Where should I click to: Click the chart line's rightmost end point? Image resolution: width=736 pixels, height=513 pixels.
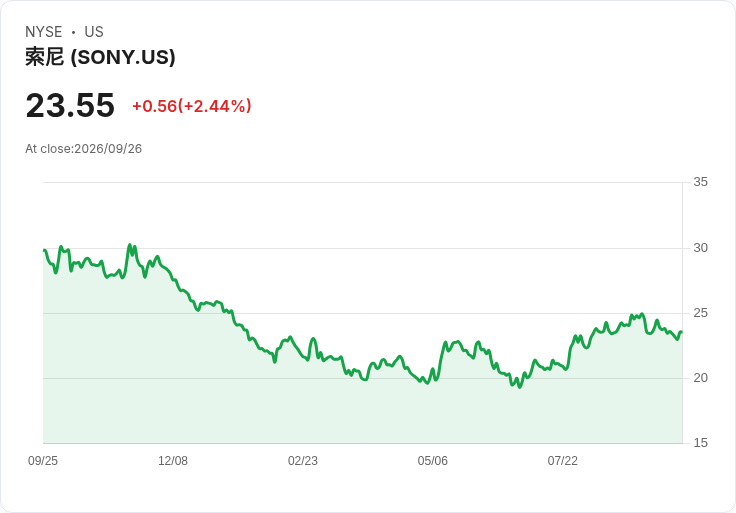[682, 332]
